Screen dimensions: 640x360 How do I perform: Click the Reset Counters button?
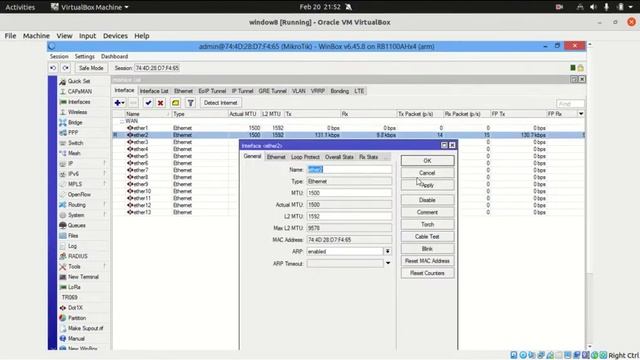coord(427,273)
